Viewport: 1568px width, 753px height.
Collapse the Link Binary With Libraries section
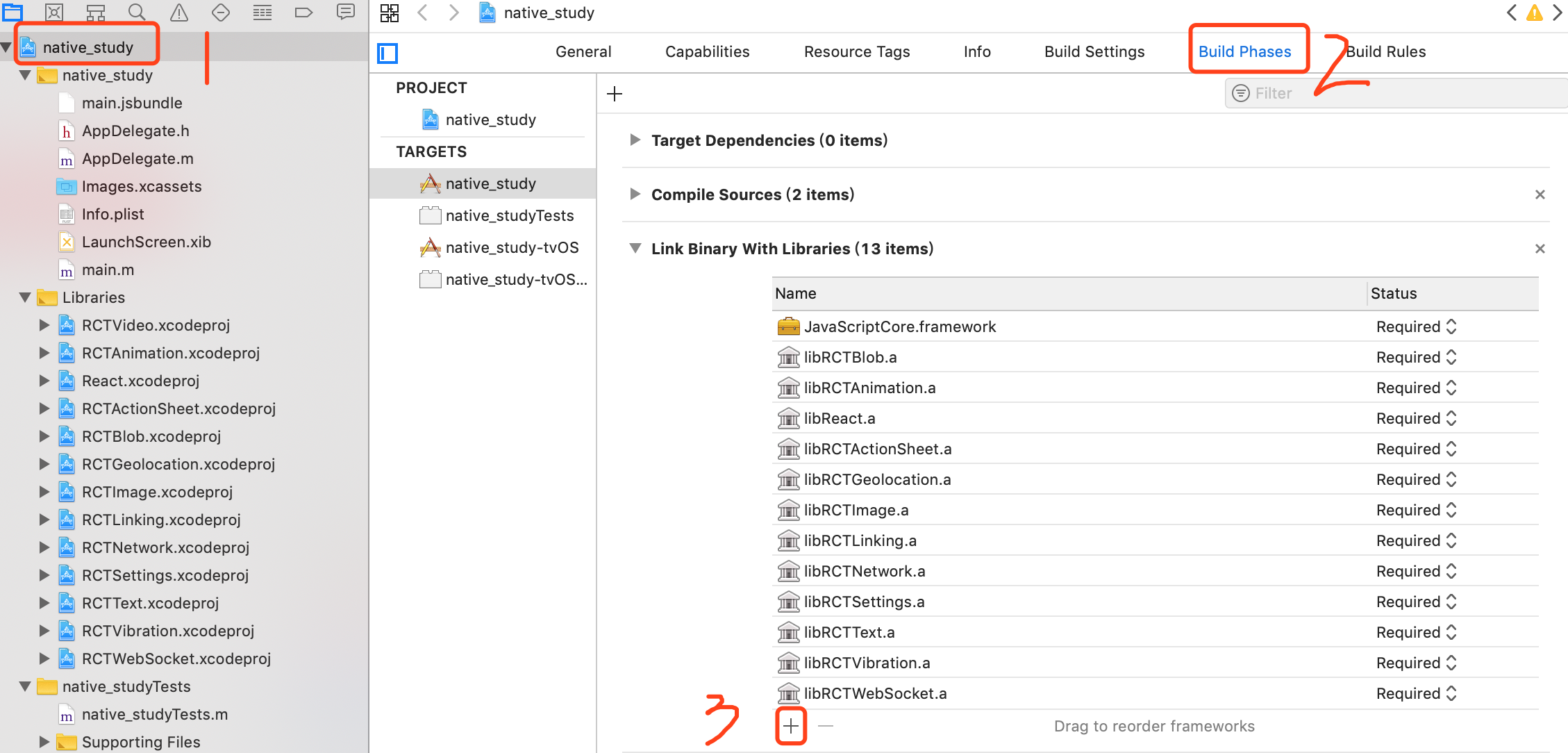(635, 249)
